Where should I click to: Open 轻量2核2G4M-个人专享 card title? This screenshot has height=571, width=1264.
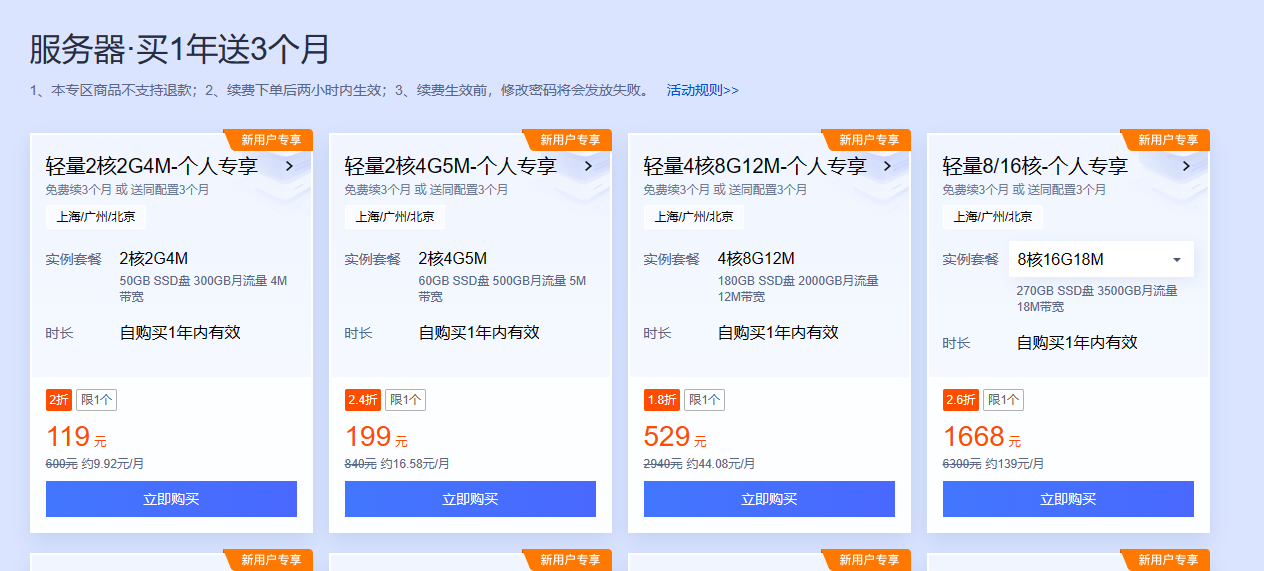(x=152, y=166)
